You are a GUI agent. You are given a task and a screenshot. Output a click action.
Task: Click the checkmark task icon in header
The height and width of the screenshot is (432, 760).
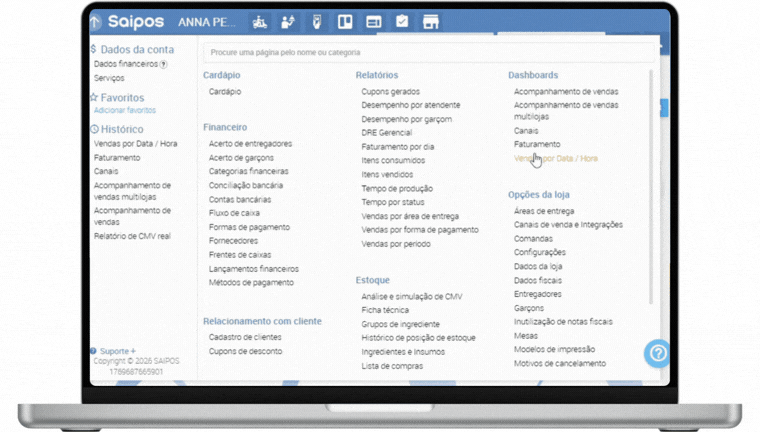coord(402,22)
